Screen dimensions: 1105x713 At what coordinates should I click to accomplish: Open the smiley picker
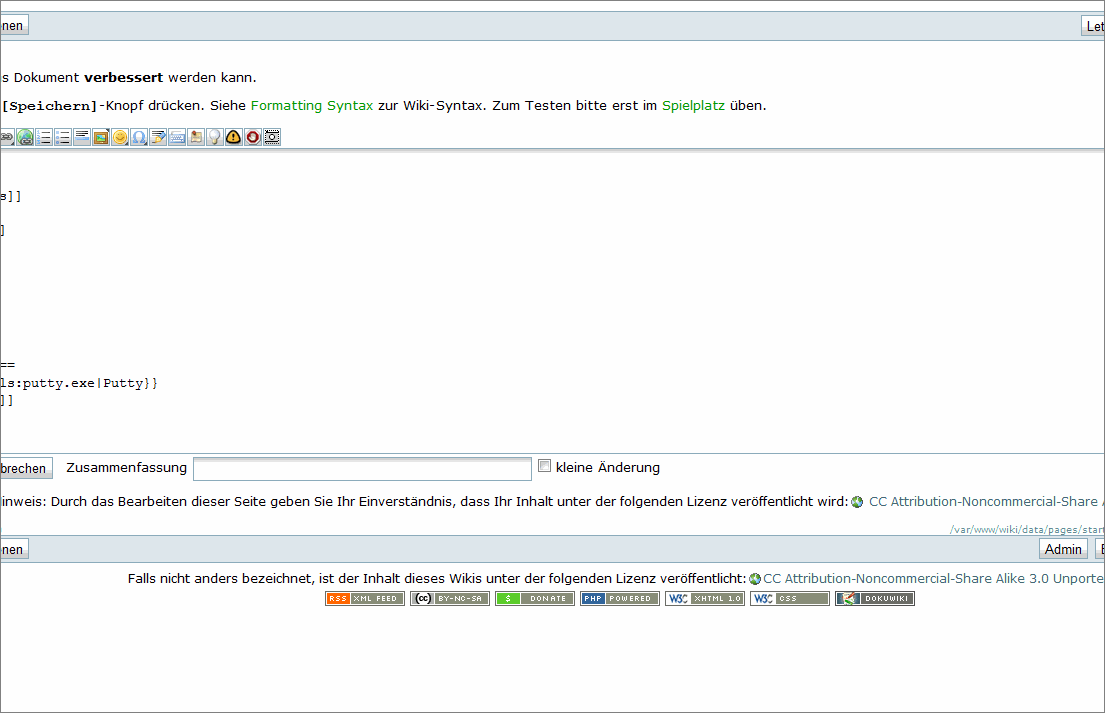(x=120, y=137)
